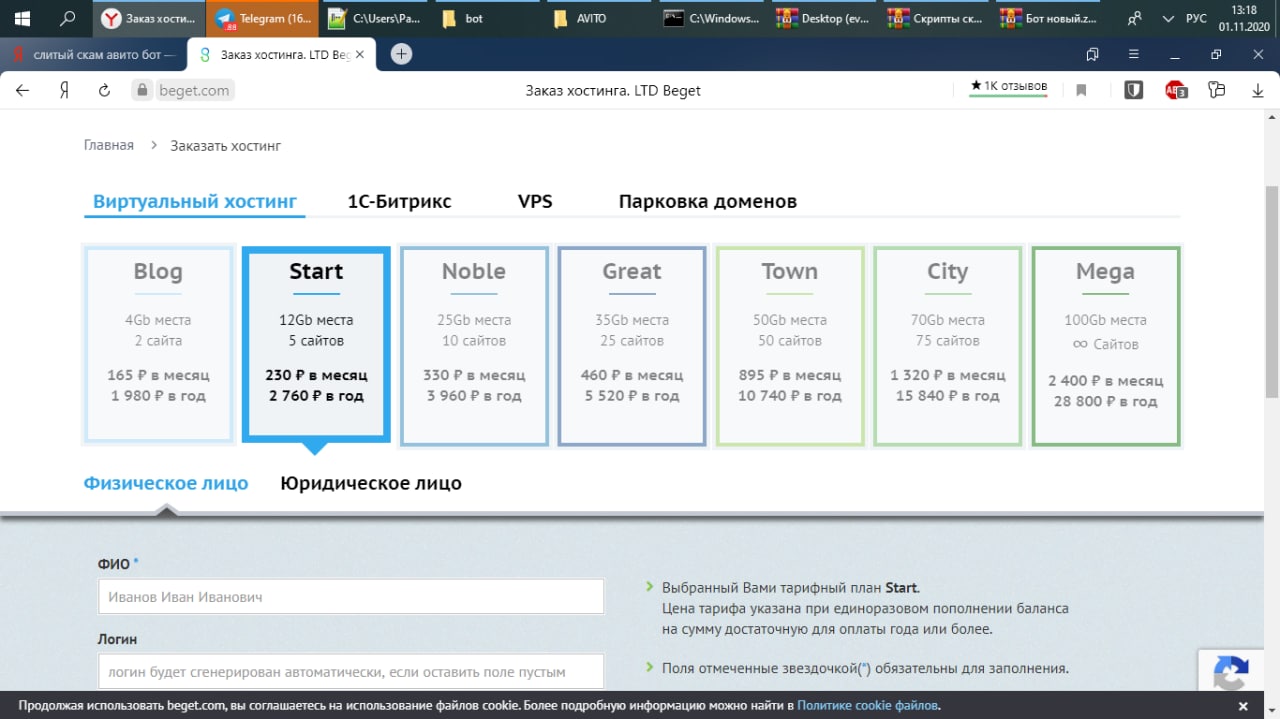Viewport: 1280px width, 719px height.
Task: Go to Главная breadcrumb link
Action: (109, 145)
